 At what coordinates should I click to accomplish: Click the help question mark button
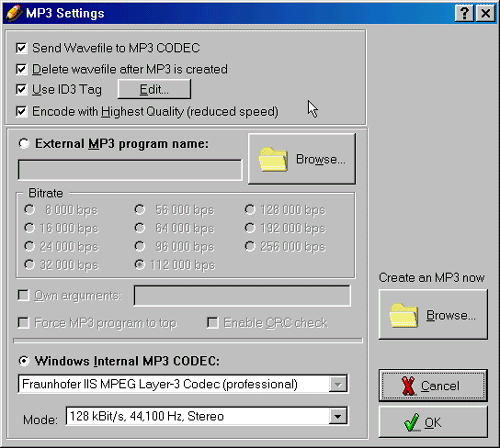point(464,13)
